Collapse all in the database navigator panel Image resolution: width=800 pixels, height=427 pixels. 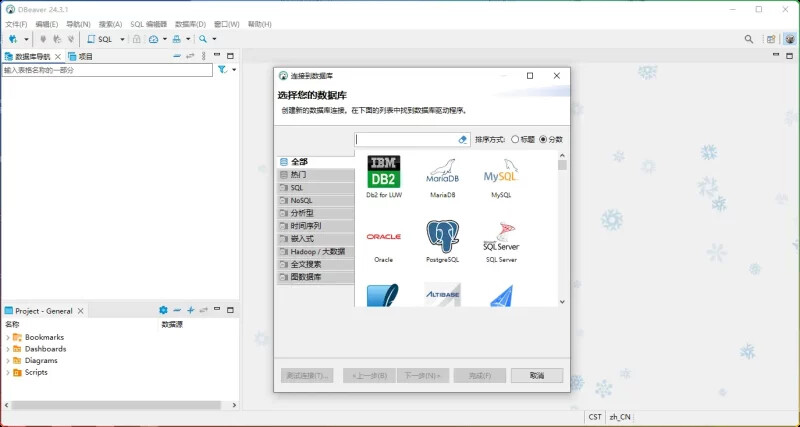(x=177, y=56)
